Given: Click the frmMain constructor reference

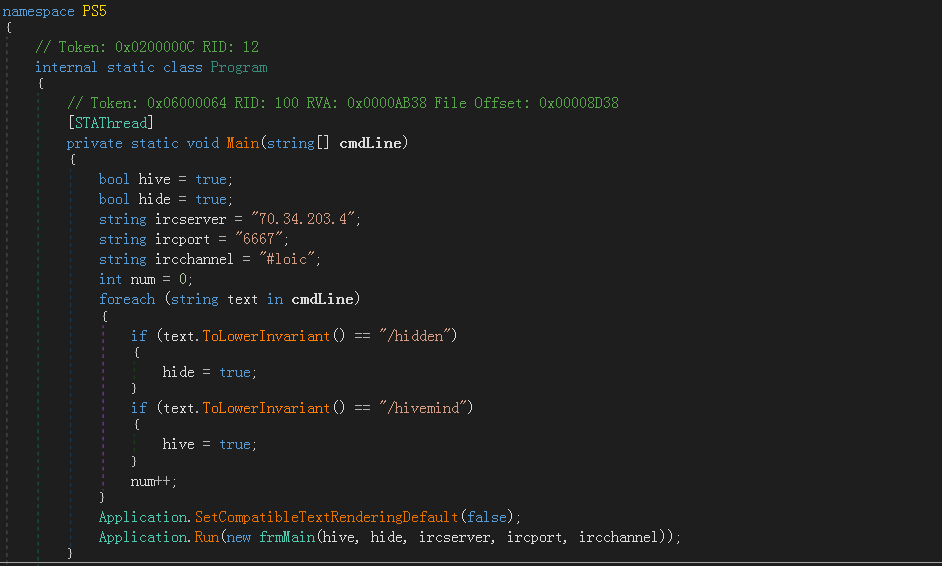Looking at the screenshot, I should pyautogui.click(x=287, y=537).
